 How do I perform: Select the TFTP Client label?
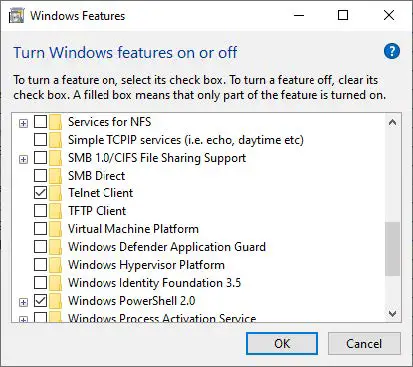tap(97, 211)
